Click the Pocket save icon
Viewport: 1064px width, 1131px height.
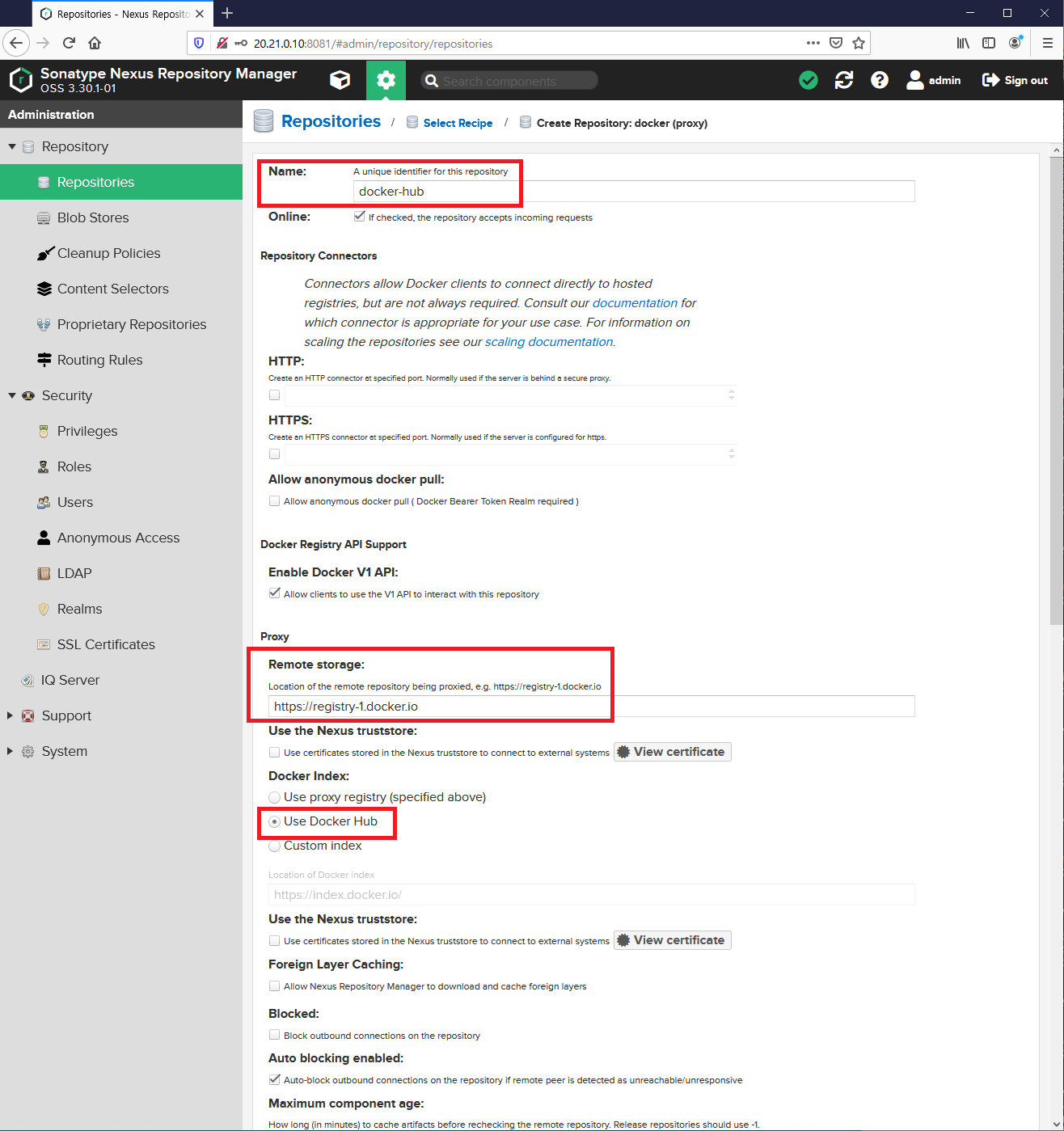click(836, 43)
